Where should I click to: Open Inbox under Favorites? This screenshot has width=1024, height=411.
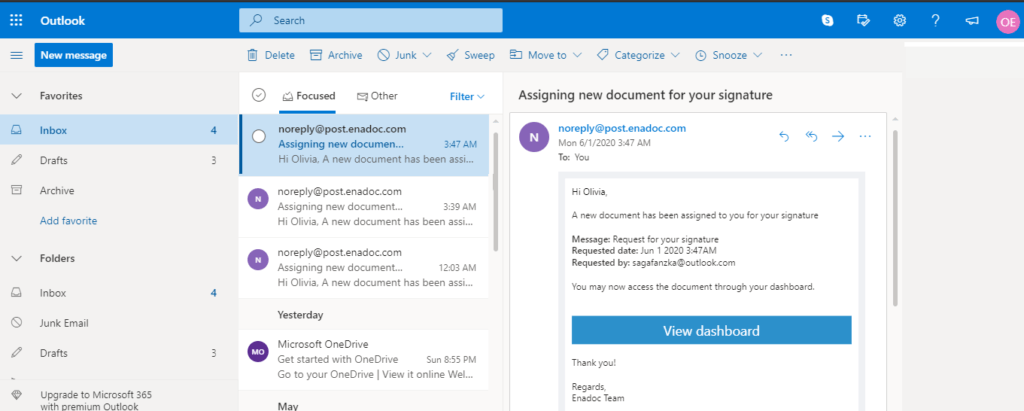pyautogui.click(x=119, y=131)
